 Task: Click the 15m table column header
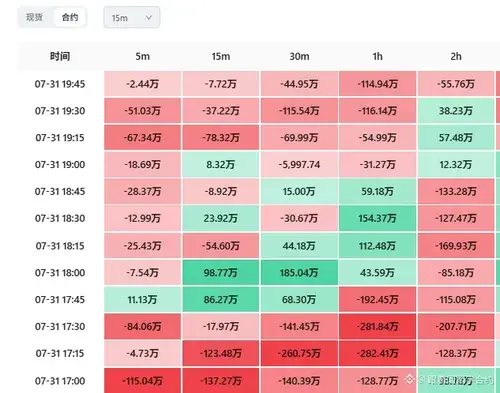click(221, 56)
